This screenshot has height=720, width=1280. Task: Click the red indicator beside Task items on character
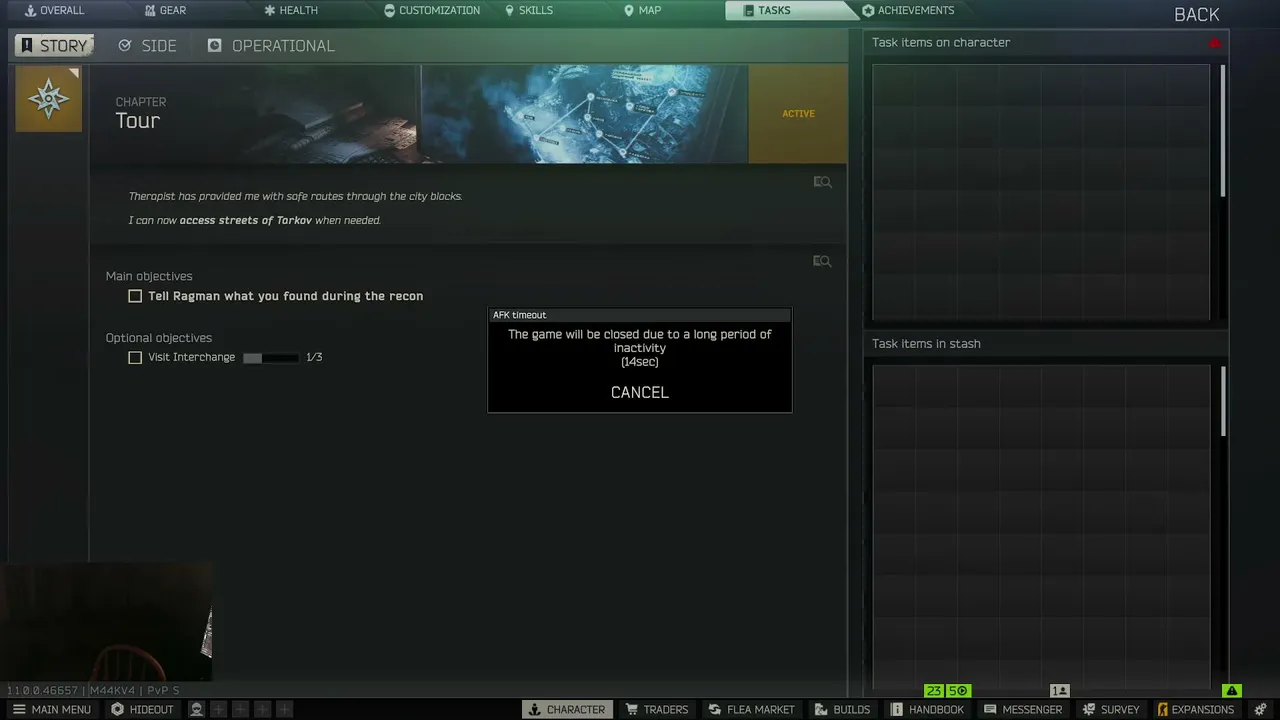click(x=1215, y=43)
